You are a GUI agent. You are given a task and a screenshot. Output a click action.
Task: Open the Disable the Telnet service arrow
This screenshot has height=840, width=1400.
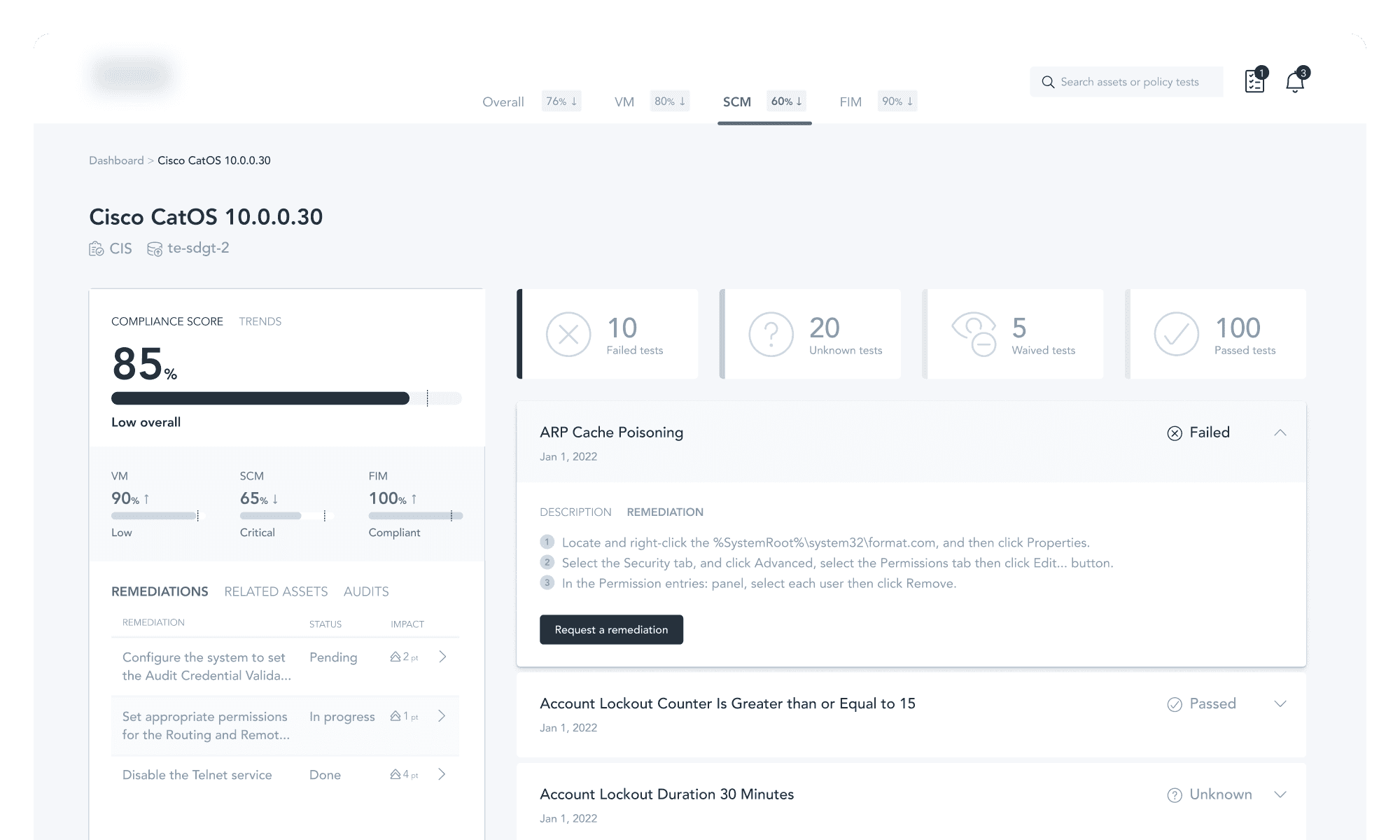[442, 774]
